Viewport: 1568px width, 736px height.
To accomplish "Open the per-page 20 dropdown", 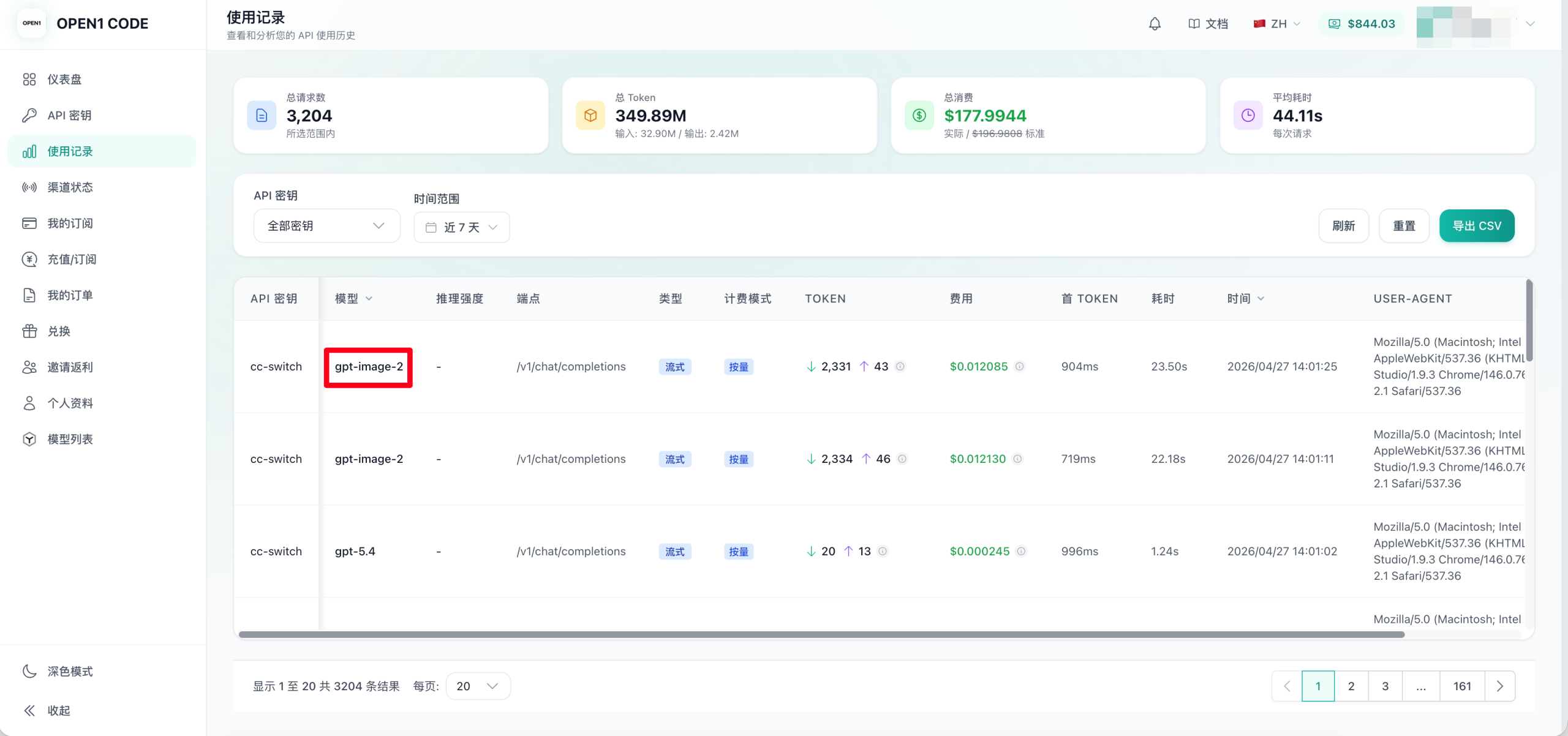I will click(x=478, y=686).
